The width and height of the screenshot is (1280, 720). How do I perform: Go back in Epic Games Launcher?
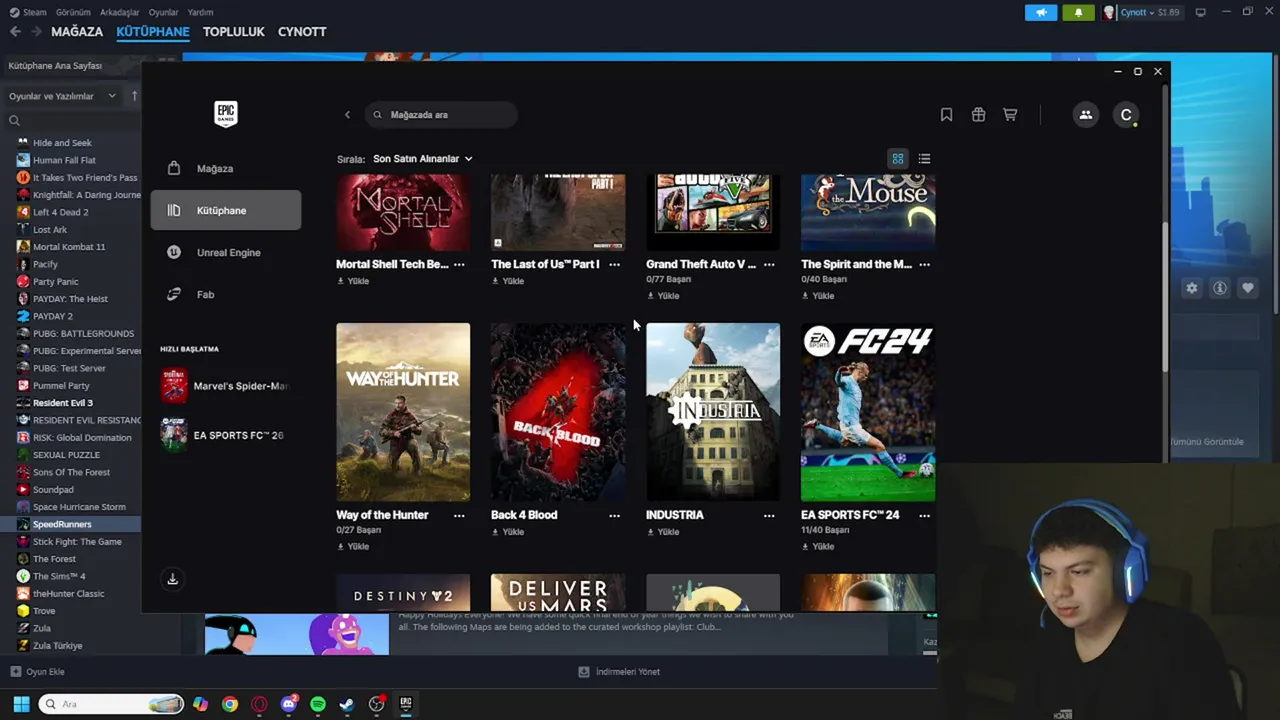(347, 115)
